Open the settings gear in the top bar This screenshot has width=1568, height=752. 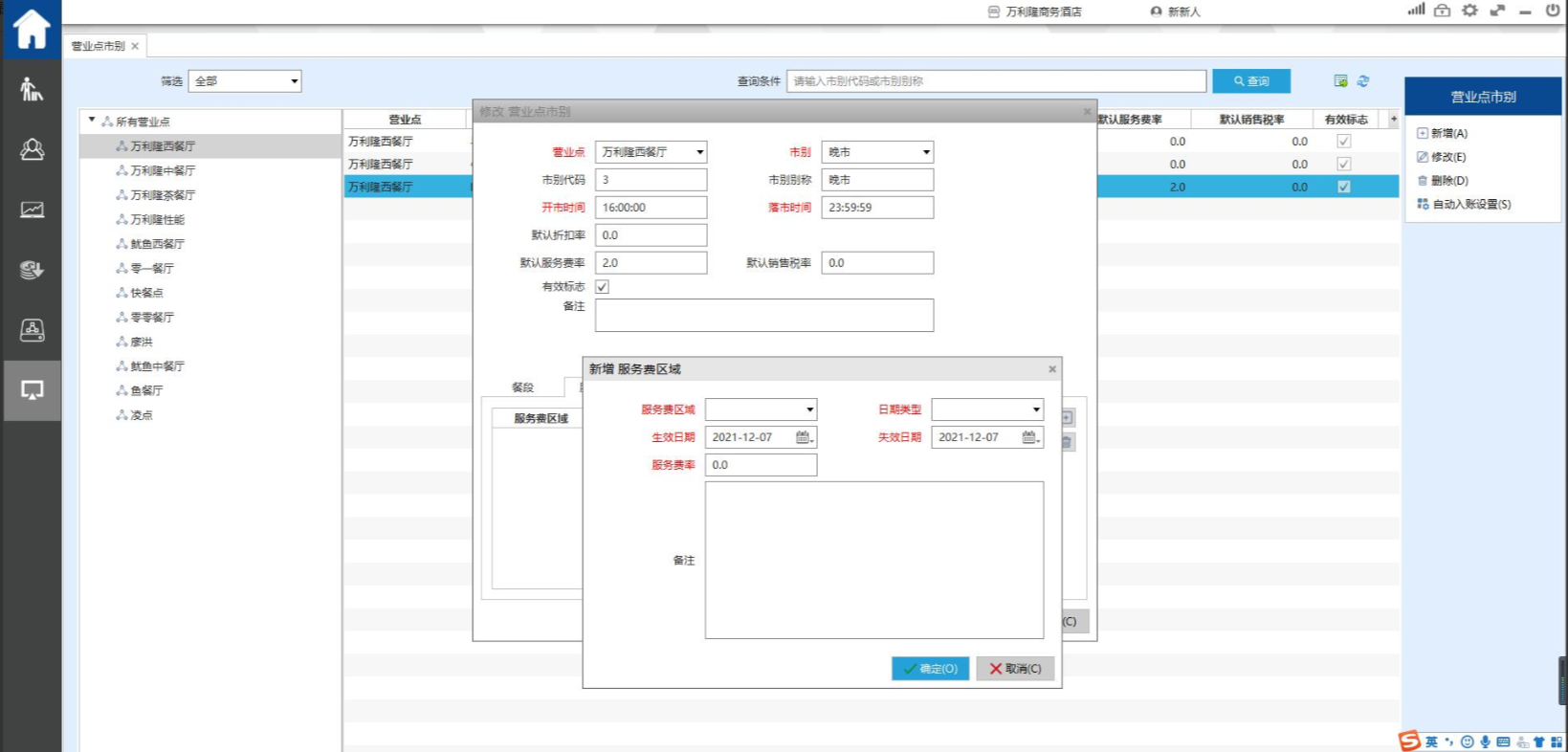click(1469, 11)
